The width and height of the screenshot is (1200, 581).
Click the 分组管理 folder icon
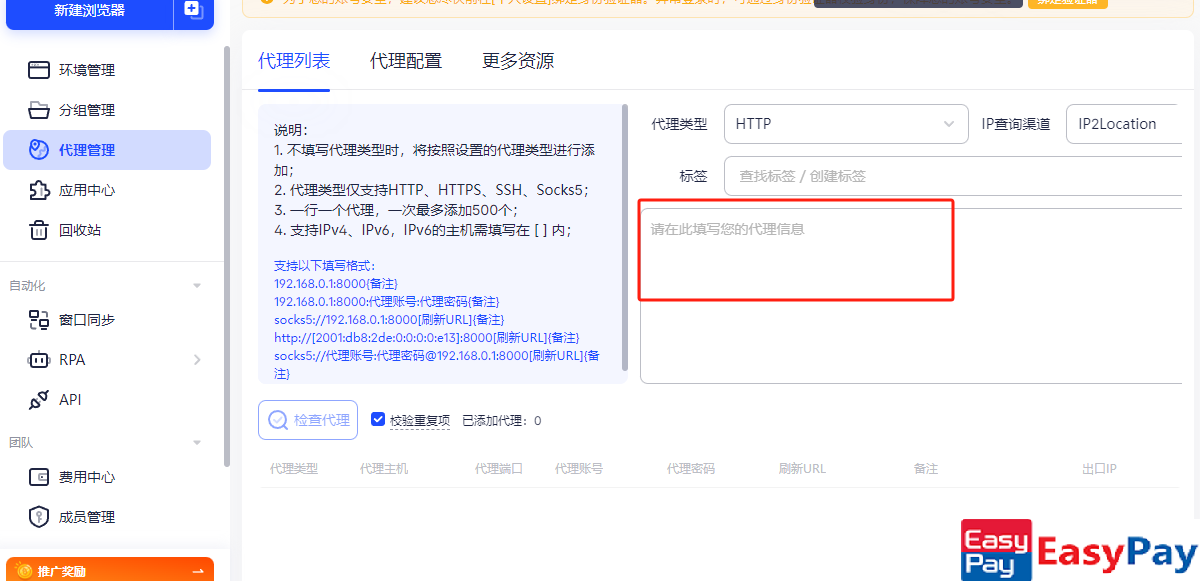(39, 110)
